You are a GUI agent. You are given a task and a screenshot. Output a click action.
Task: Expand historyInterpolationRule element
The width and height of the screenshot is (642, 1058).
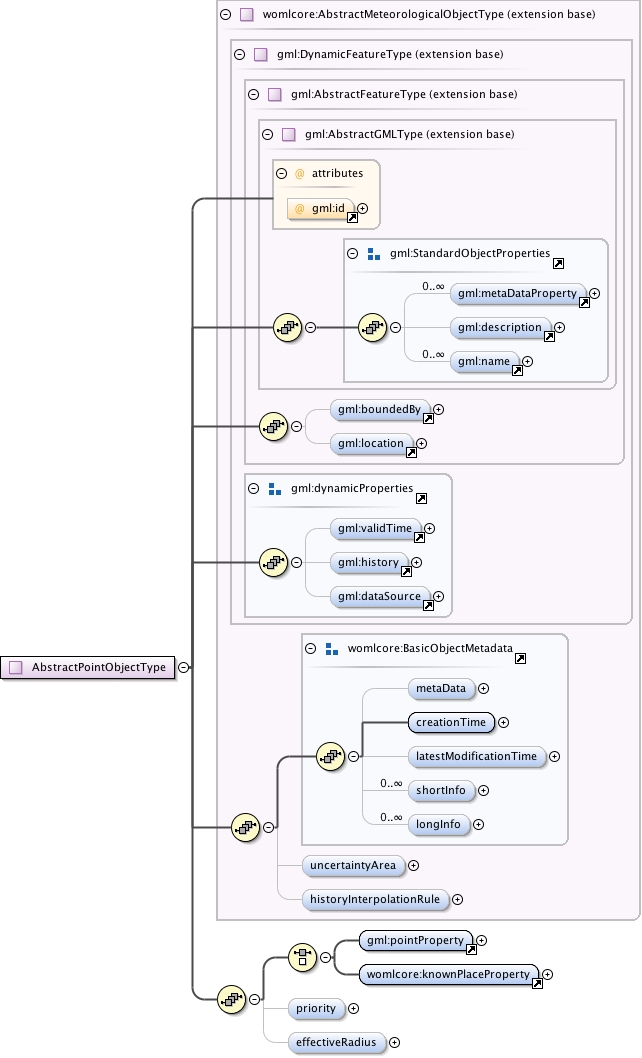457,899
